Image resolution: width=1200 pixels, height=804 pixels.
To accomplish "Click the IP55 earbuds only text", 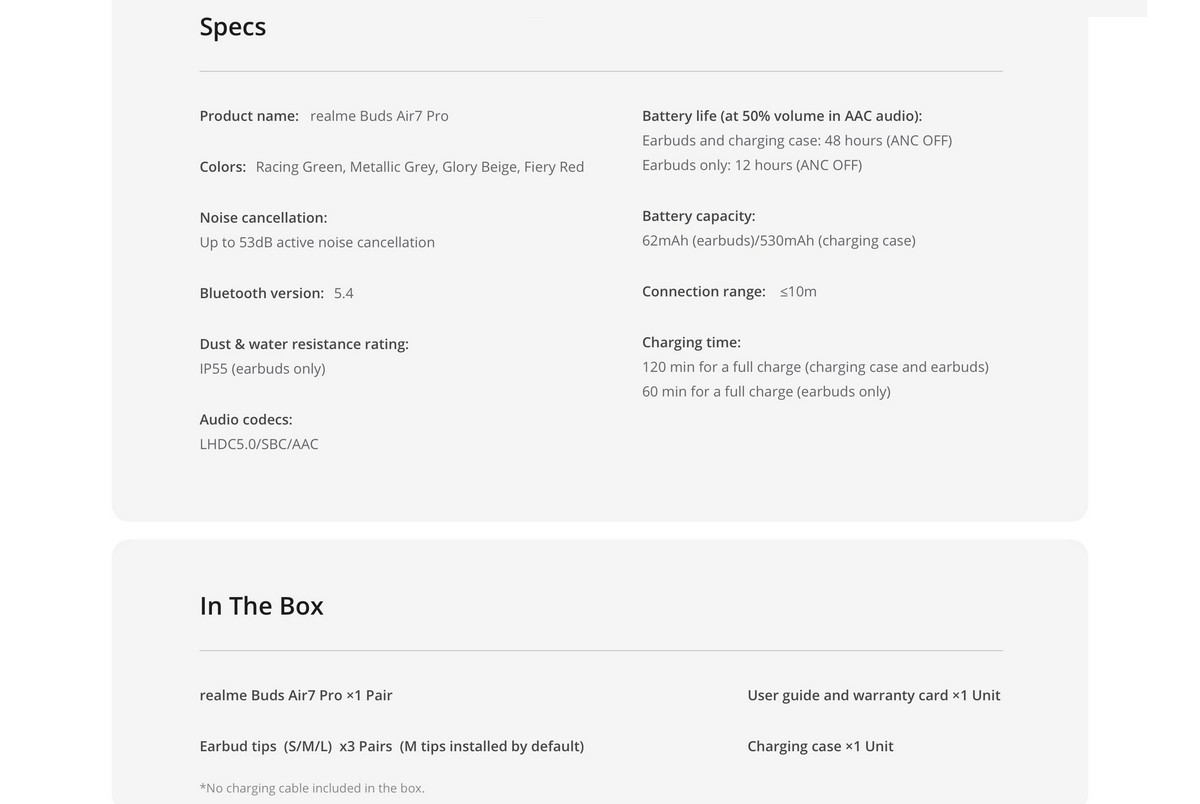I will 263,369.
